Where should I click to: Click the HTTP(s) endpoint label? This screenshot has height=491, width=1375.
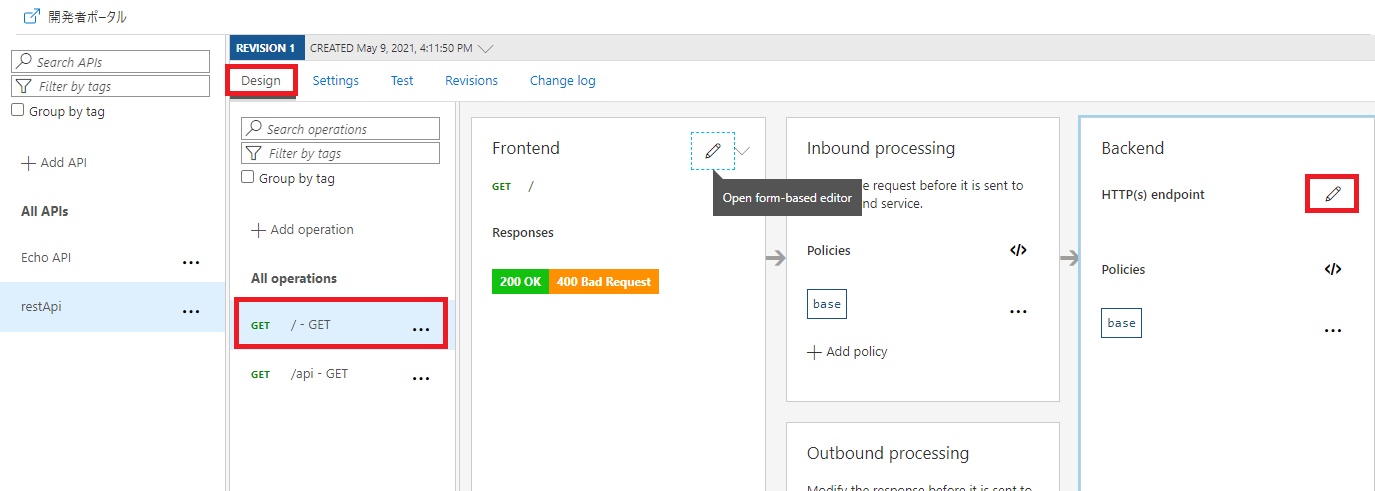point(1153,195)
